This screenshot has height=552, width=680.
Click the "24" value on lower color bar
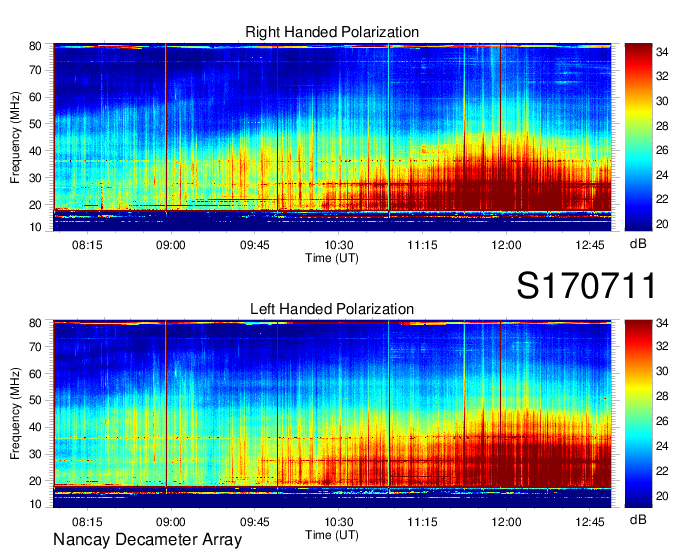click(x=662, y=446)
